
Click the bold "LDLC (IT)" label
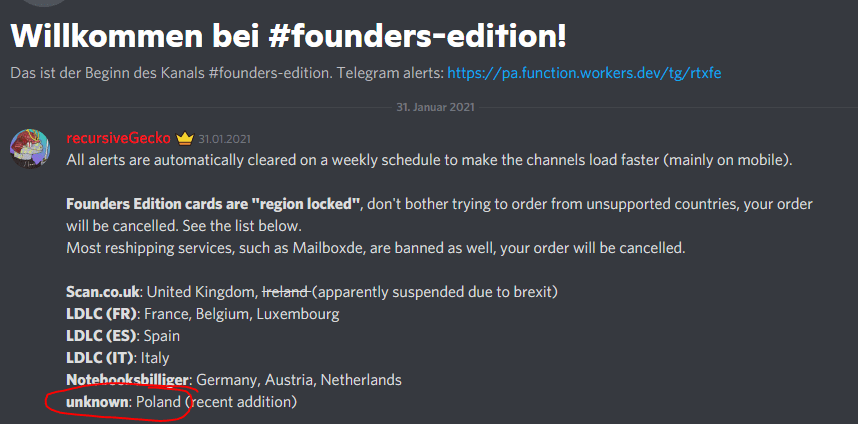(x=99, y=358)
